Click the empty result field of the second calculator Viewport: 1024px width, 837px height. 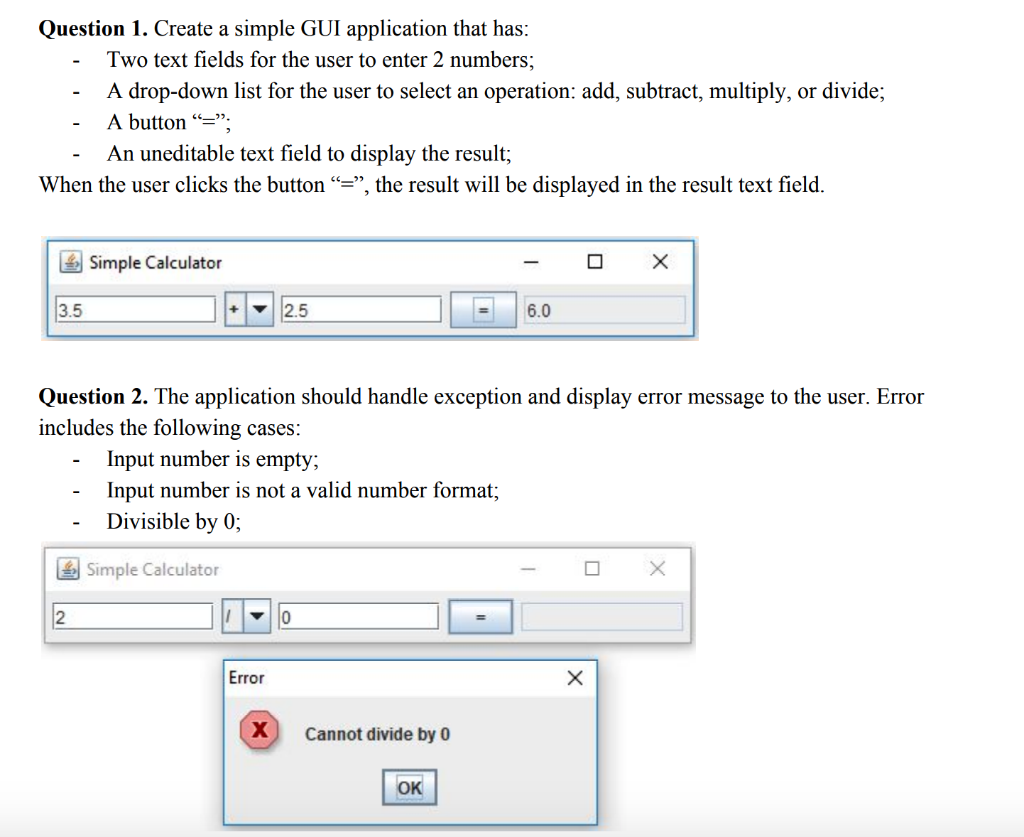[601, 616]
